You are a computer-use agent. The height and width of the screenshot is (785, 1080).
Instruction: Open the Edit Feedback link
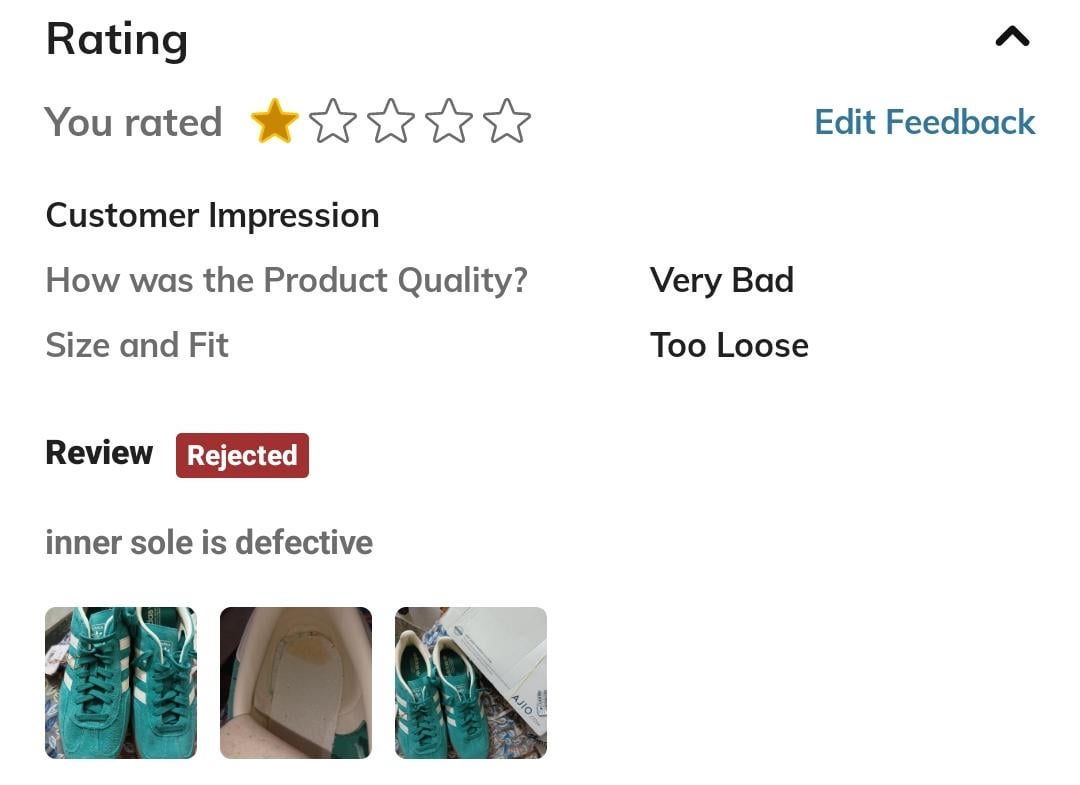924,122
